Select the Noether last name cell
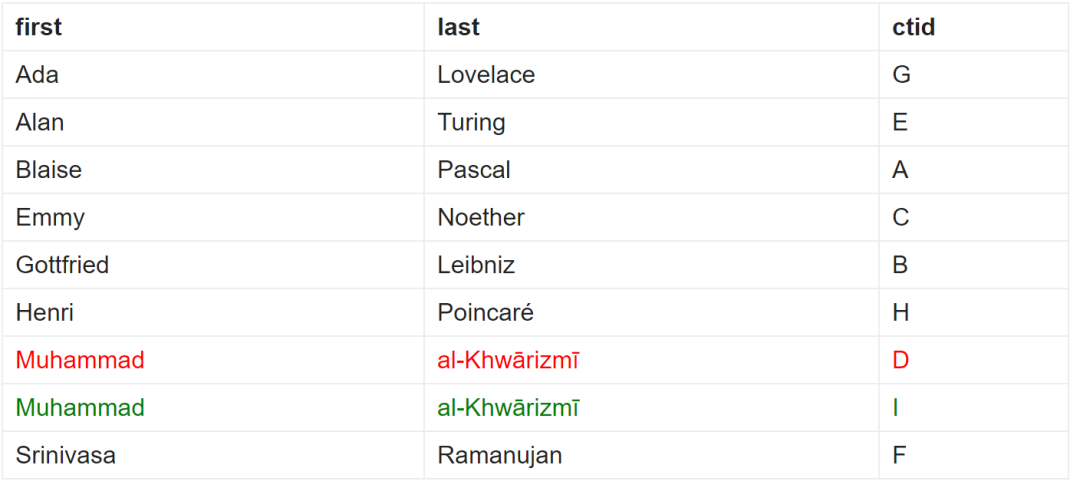The width and height of the screenshot is (1080, 488). pyautogui.click(x=481, y=217)
